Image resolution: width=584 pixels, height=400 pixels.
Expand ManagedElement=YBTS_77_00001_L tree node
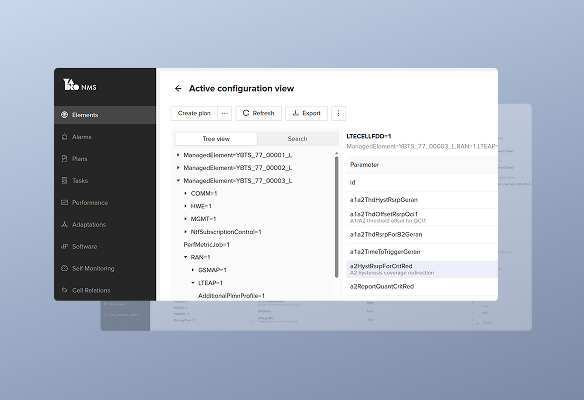pos(178,155)
